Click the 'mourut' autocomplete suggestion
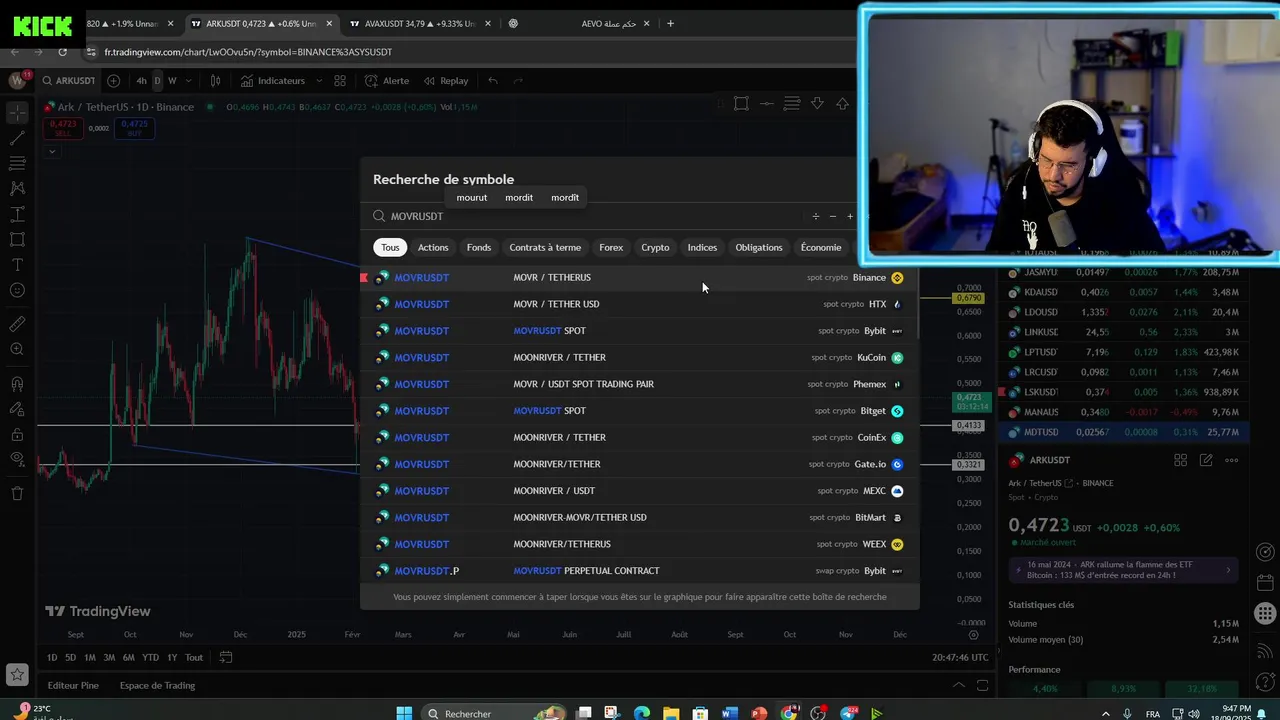This screenshot has height=720, width=1280. pyautogui.click(x=472, y=198)
